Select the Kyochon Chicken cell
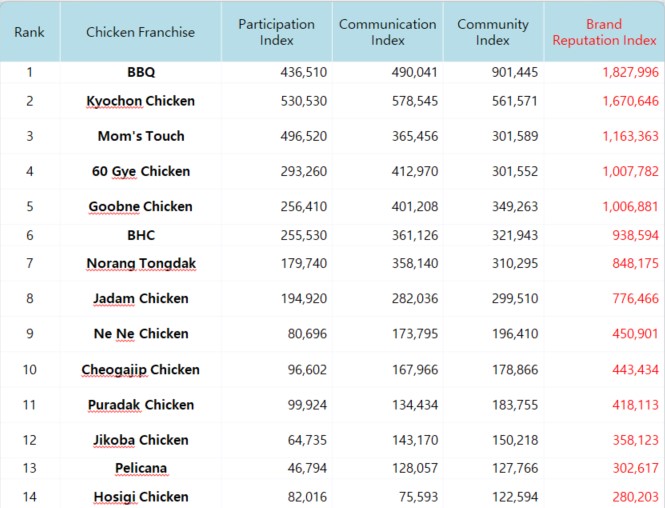This screenshot has height=508, width=665. pos(140,101)
